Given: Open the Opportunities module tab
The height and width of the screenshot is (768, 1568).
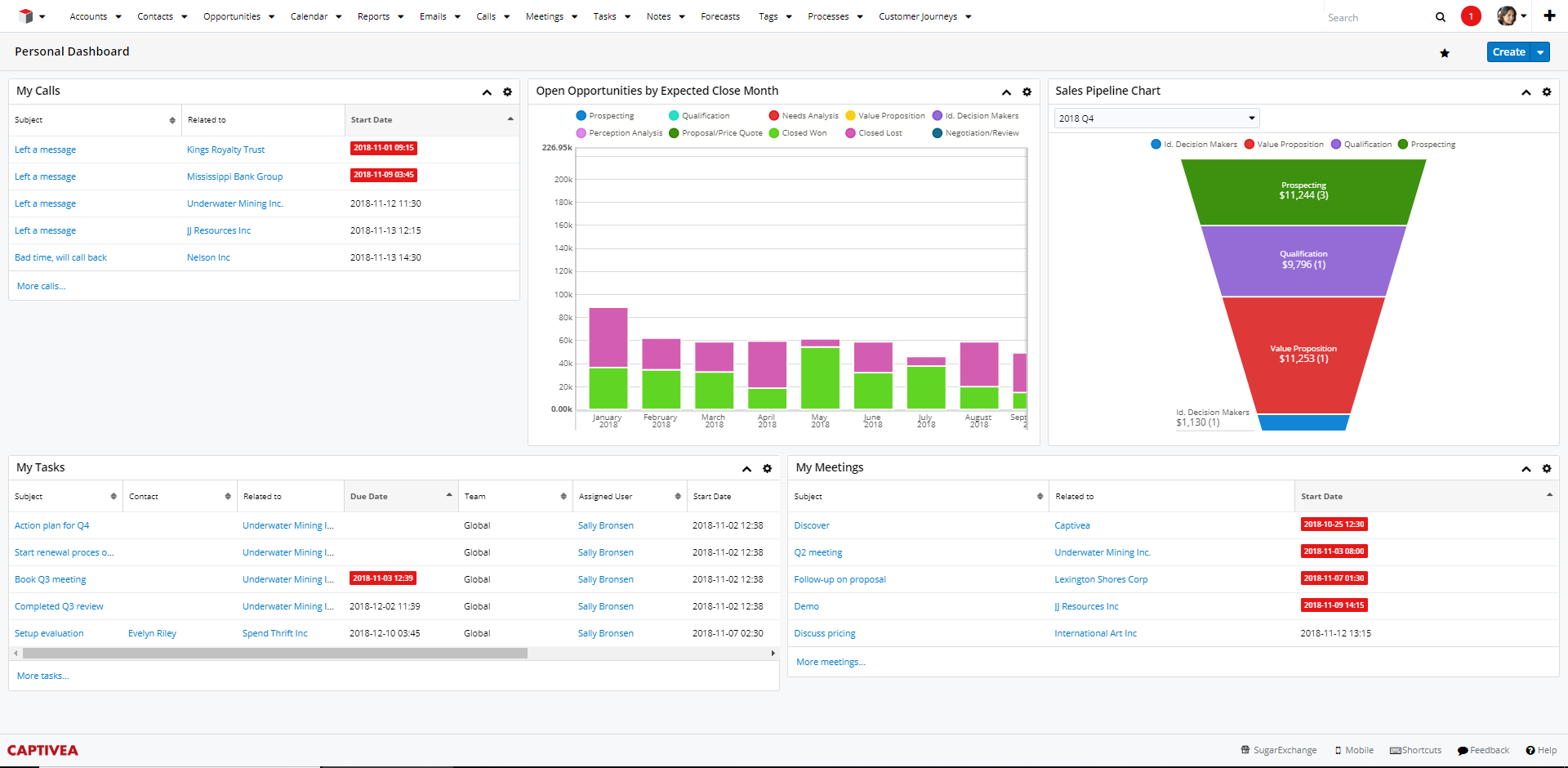Looking at the screenshot, I should 232,16.
